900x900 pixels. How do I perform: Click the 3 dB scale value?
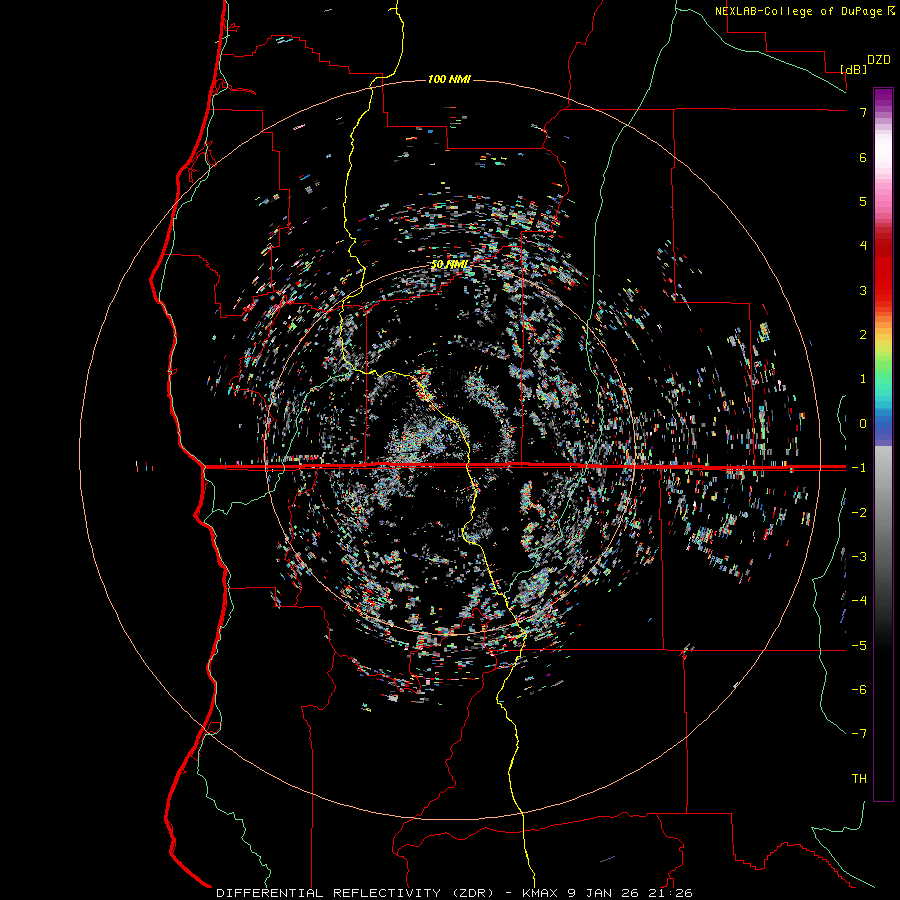863,290
